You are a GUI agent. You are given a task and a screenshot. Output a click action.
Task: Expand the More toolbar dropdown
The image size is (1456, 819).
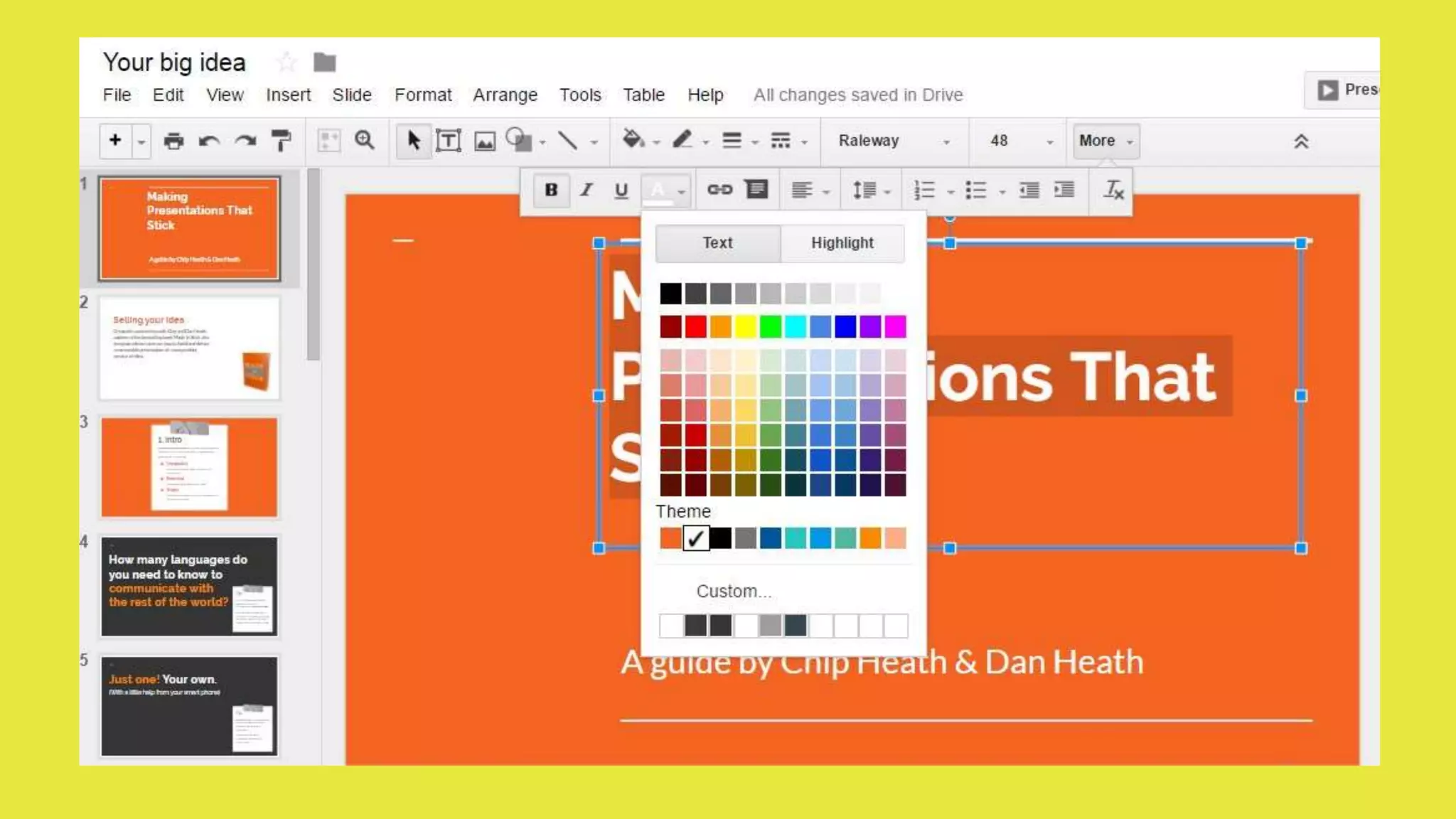point(1106,141)
